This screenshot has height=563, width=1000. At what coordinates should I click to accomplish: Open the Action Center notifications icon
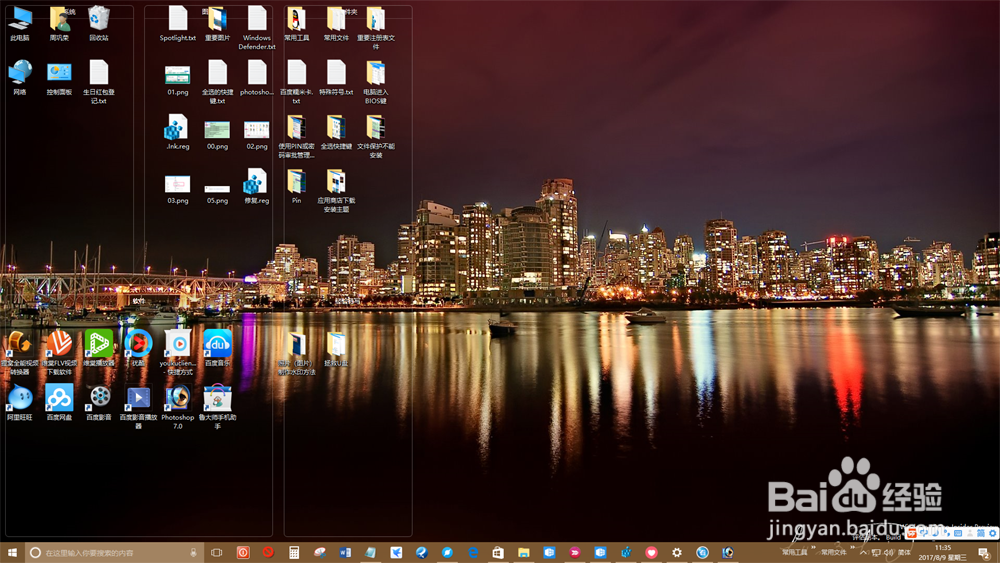click(985, 553)
